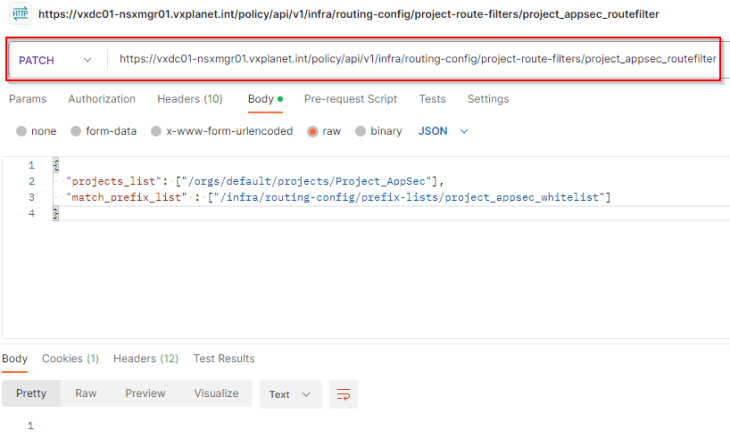Image resolution: width=730 pixels, height=439 pixels.
Task: Choose the form-data radio option
Action: 75,131
